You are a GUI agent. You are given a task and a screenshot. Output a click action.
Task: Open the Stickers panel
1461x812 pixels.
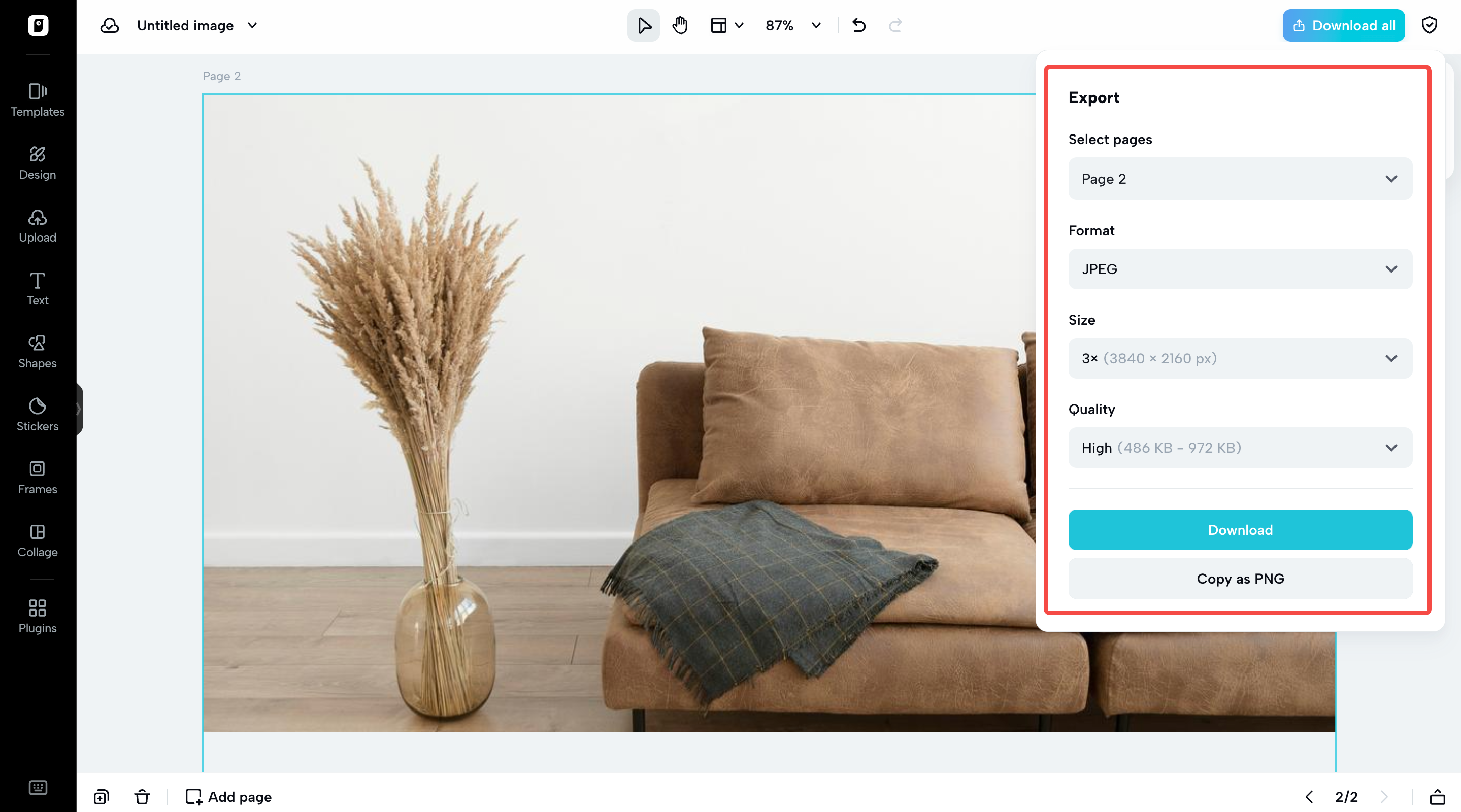click(38, 415)
